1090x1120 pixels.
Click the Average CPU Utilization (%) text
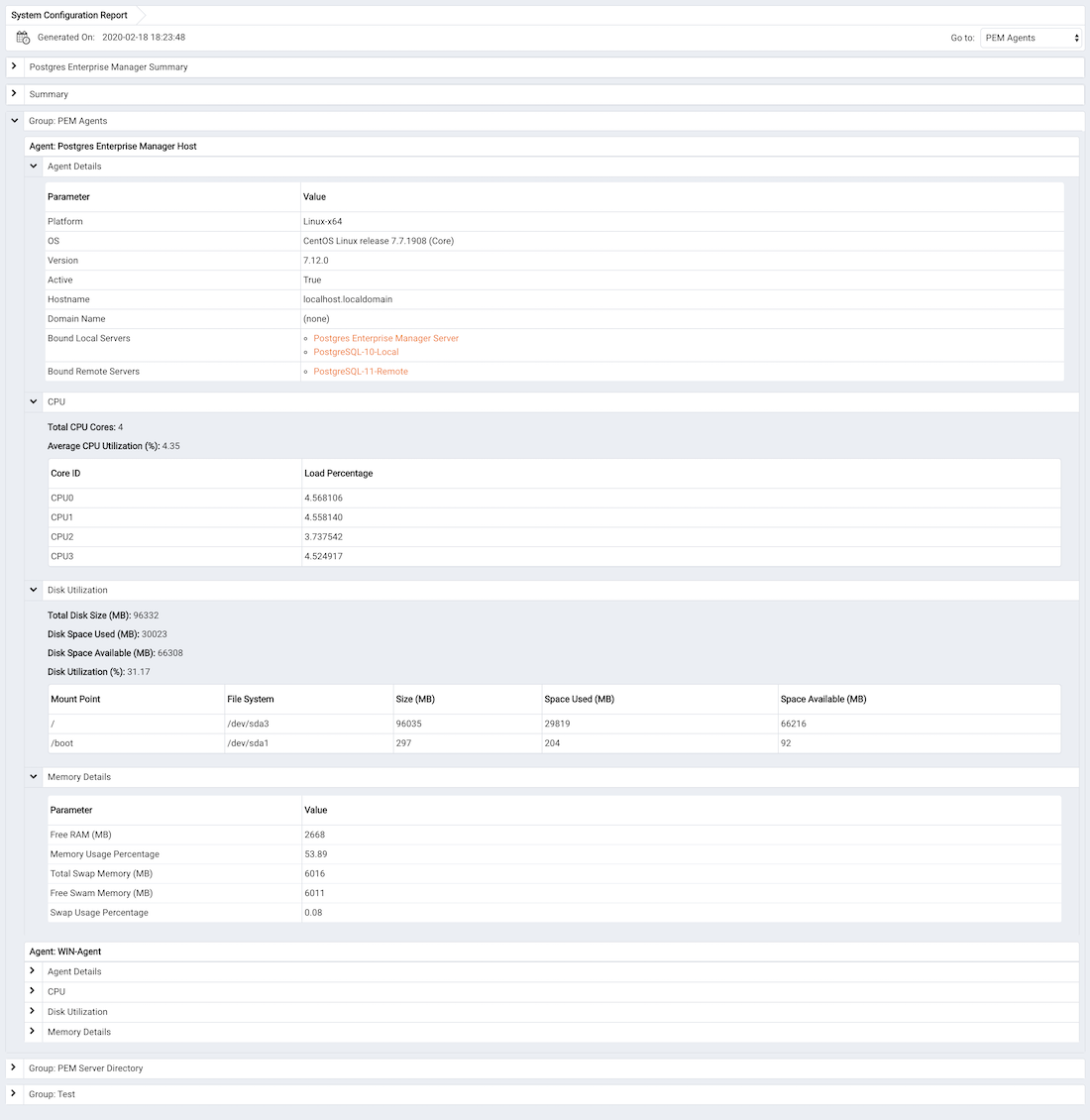pos(114,446)
